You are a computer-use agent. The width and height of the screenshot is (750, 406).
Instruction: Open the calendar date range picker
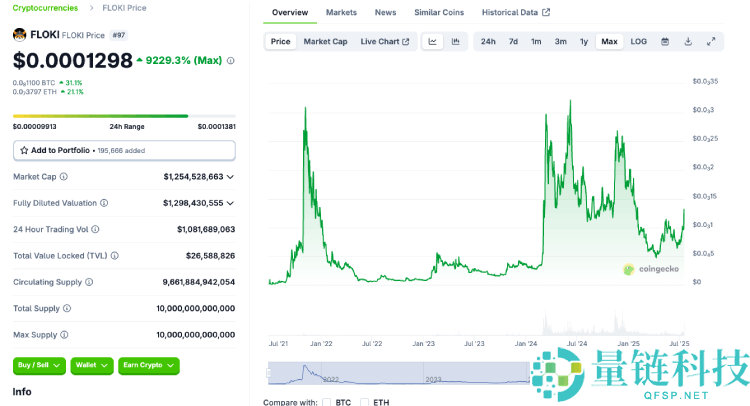tap(665, 41)
